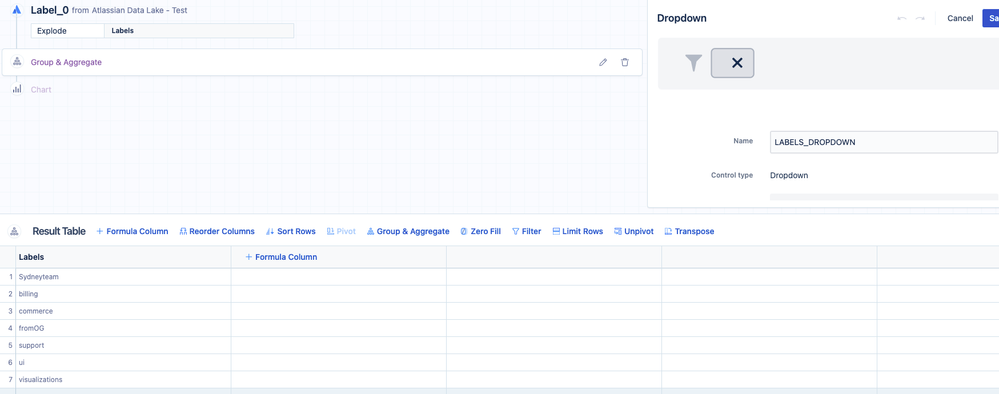Image resolution: width=999 pixels, height=394 pixels.
Task: Add Group & Aggregate from toolbar
Action: (x=408, y=231)
